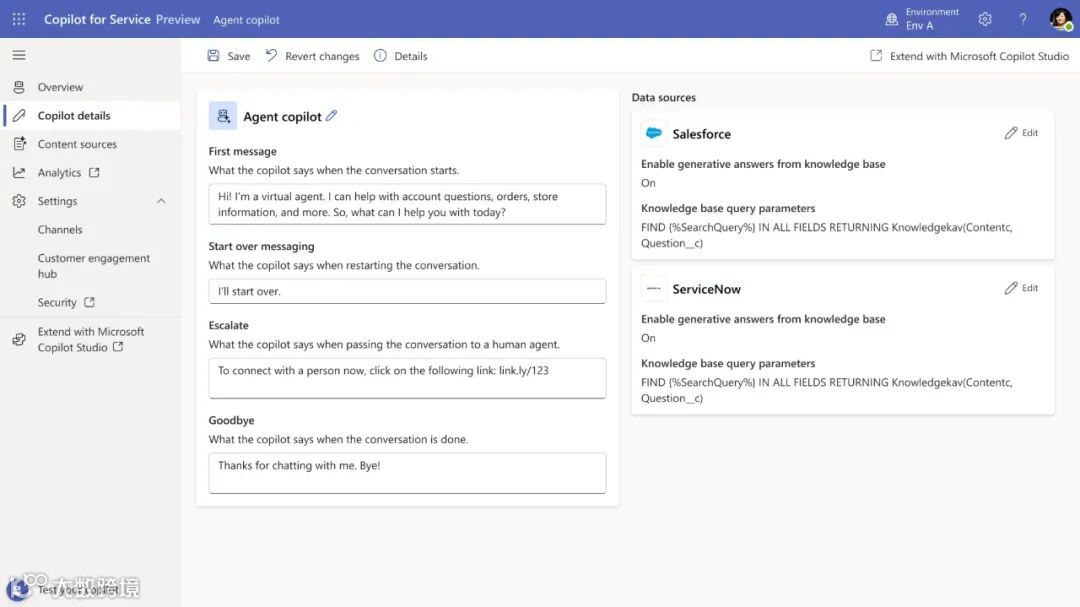
Task: Click the Analytics external link icon
Action: point(94,172)
